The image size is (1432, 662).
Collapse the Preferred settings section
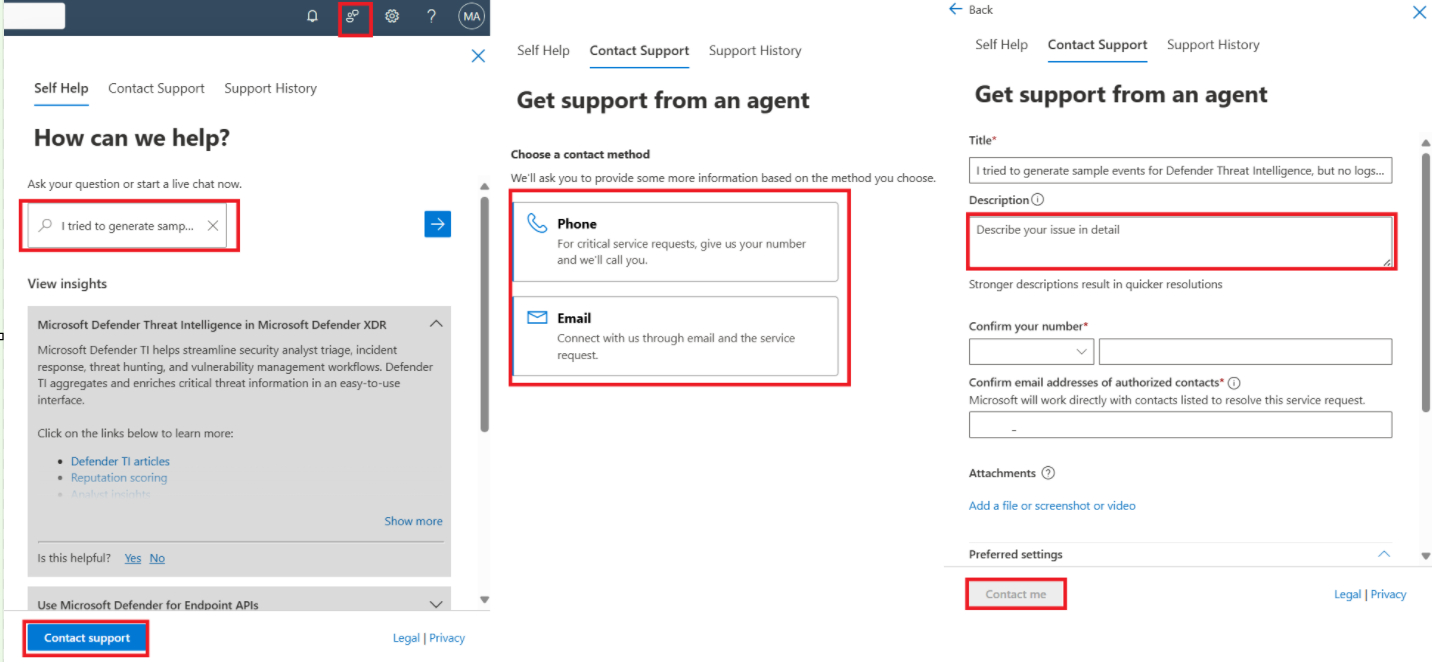click(1384, 554)
